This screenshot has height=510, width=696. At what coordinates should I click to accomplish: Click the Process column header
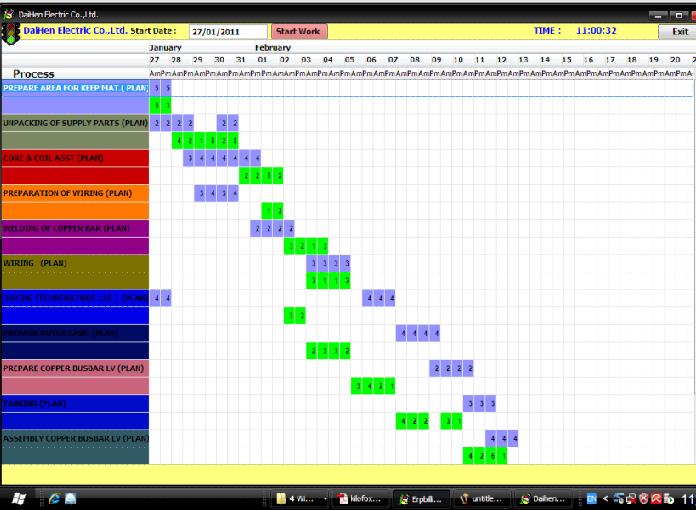coord(34,74)
